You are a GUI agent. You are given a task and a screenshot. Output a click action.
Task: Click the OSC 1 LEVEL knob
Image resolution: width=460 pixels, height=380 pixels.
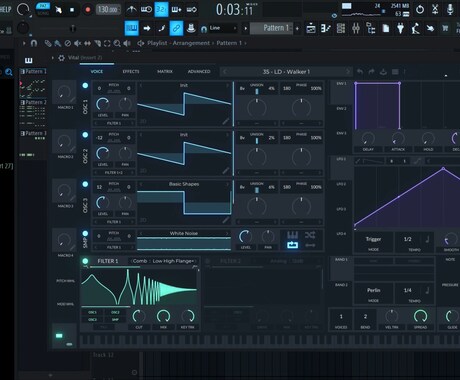(x=103, y=104)
